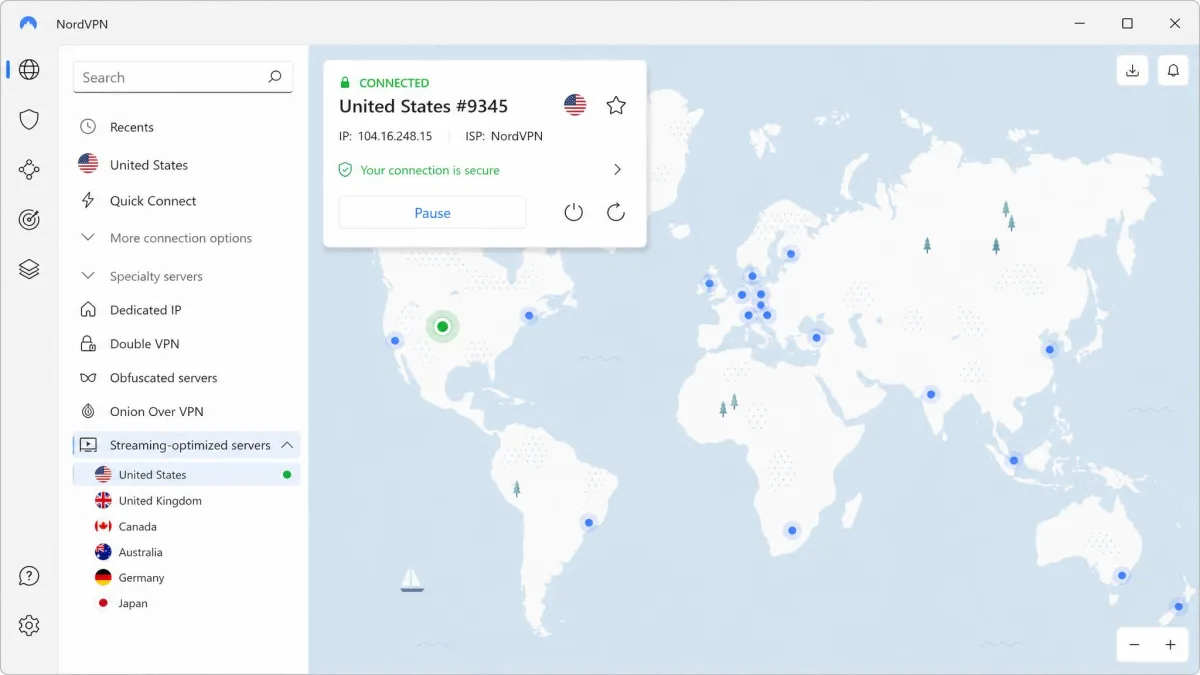Click the green connected US map pin
This screenshot has height=675, width=1200.
(x=442, y=326)
